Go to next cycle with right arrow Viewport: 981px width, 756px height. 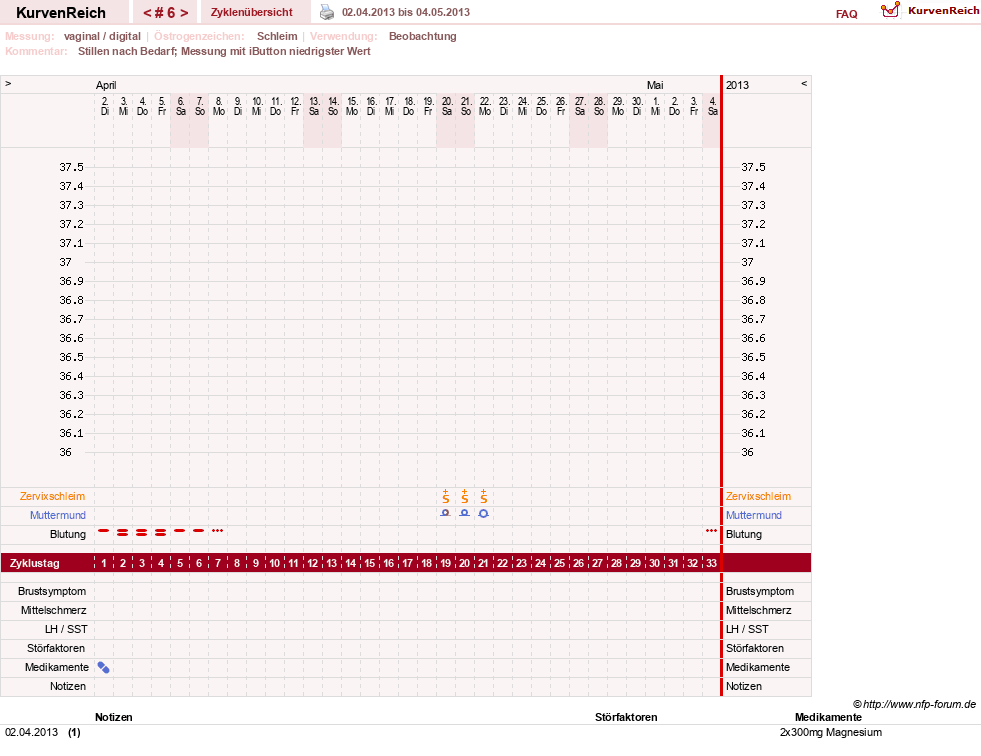184,13
